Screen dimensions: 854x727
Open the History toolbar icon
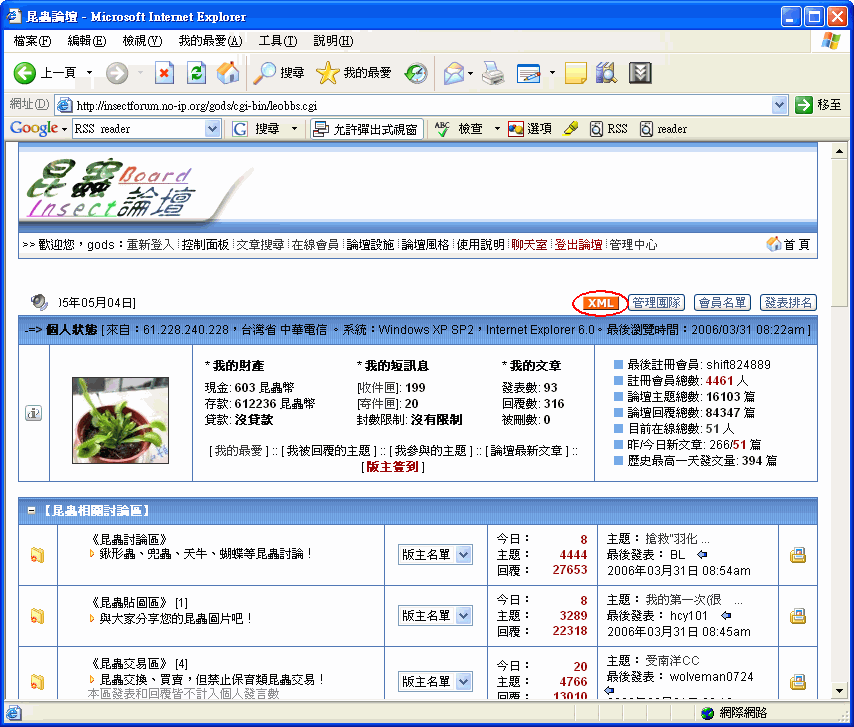(x=416, y=72)
